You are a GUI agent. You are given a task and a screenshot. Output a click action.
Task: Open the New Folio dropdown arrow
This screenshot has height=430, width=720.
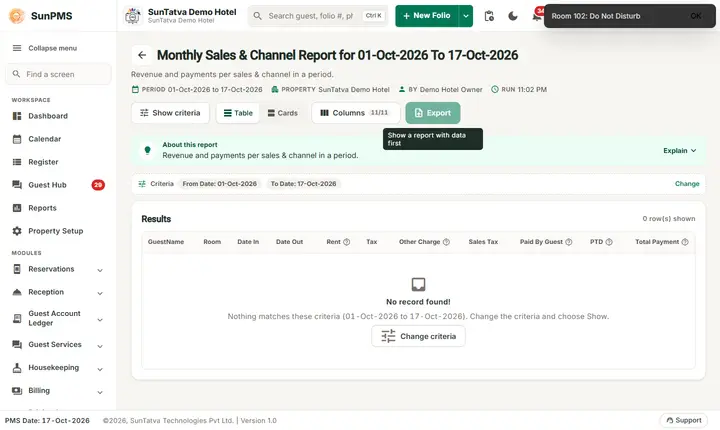466,16
